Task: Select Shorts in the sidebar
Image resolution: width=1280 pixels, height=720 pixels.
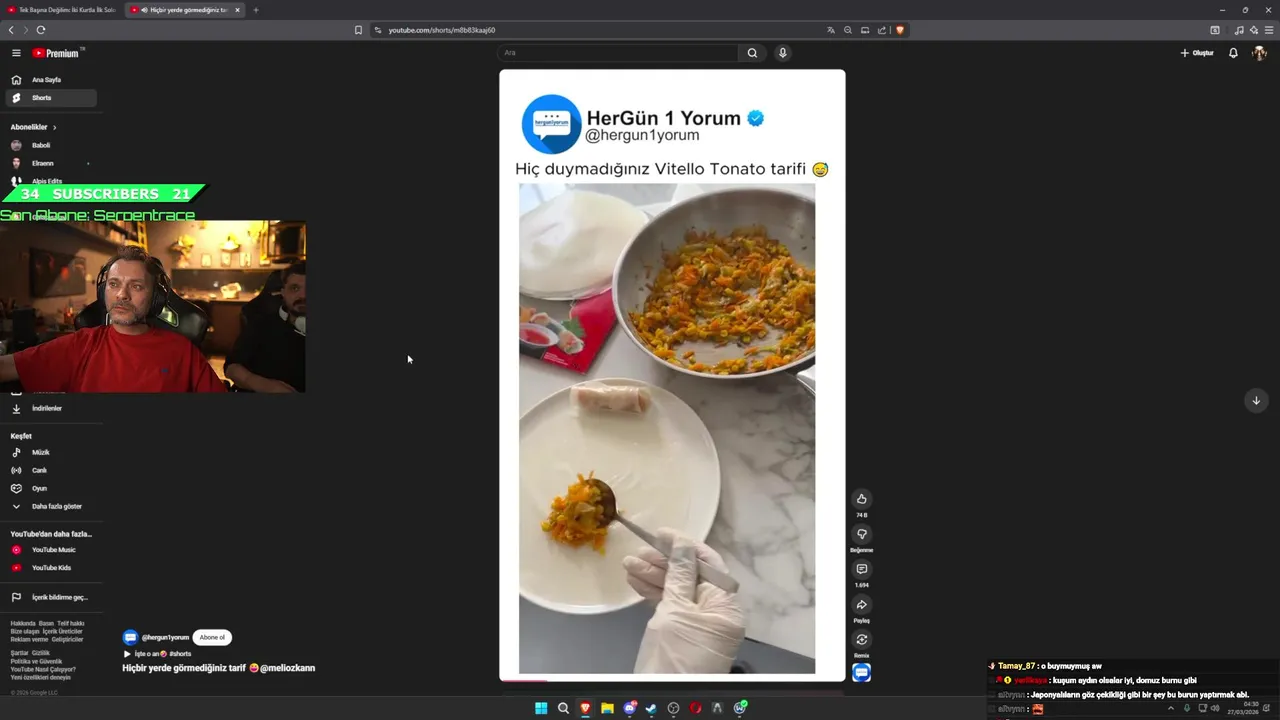Action: click(x=50, y=98)
